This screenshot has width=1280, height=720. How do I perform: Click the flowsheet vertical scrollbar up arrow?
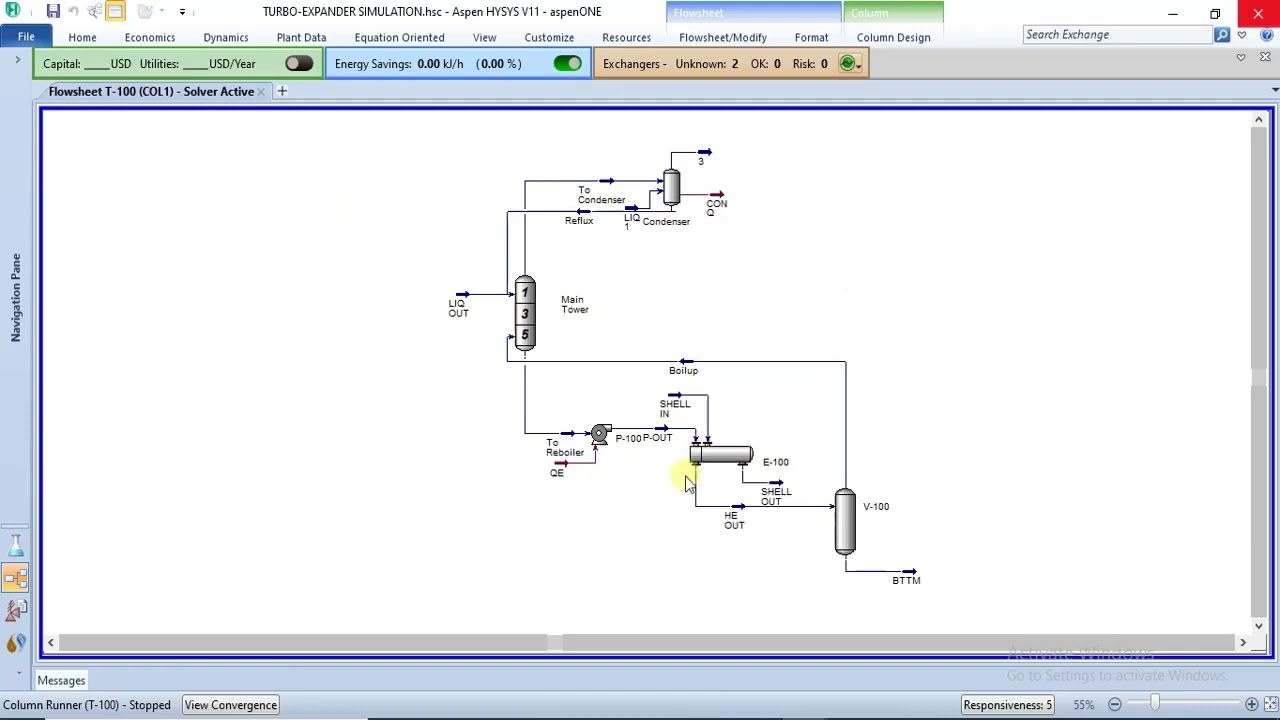point(1259,120)
